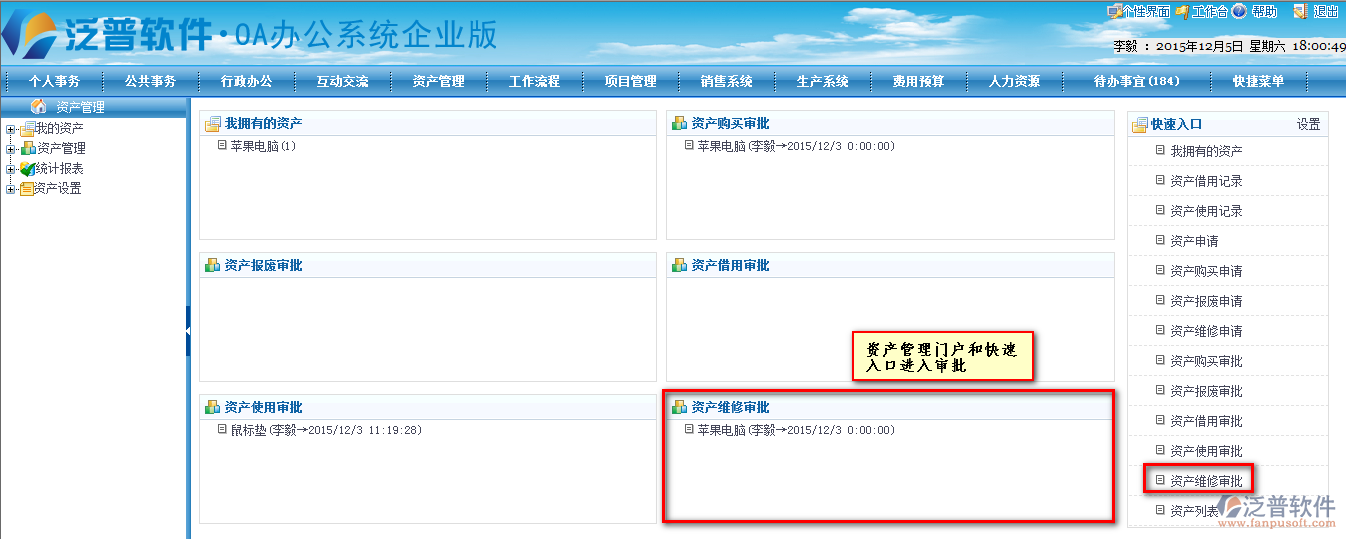Expand the 我的资产 tree node
Viewport: 1346px width, 539px height.
11,129
